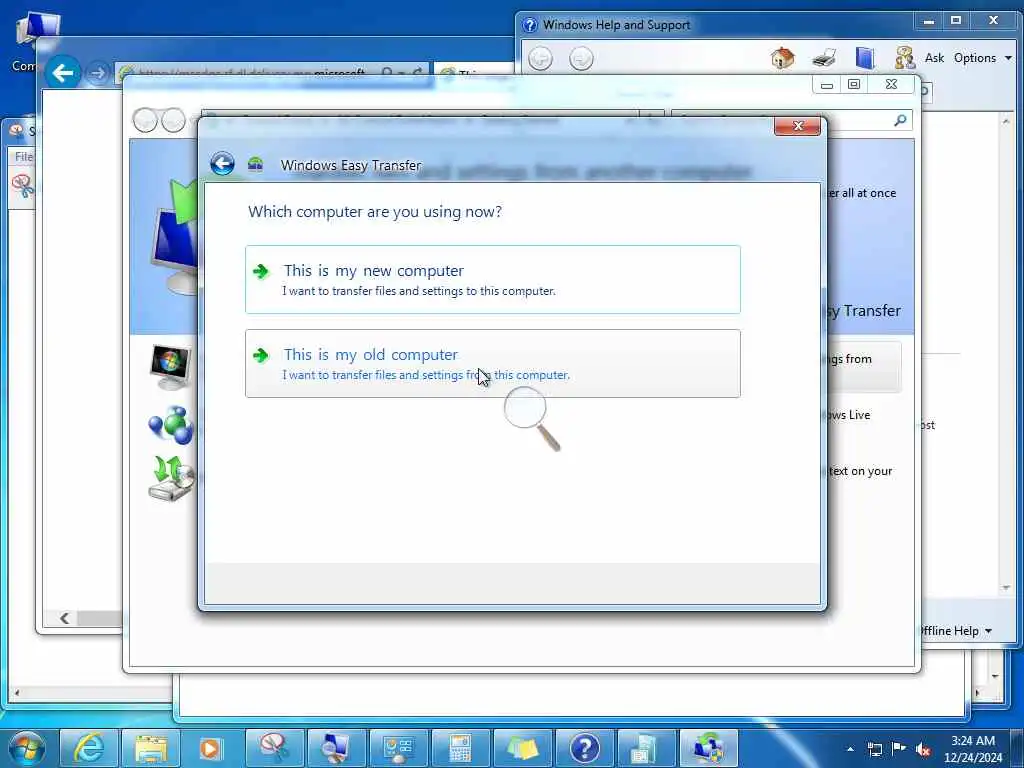Show hidden tray icons arrow
This screenshot has width=1024, height=768.
tap(850, 749)
